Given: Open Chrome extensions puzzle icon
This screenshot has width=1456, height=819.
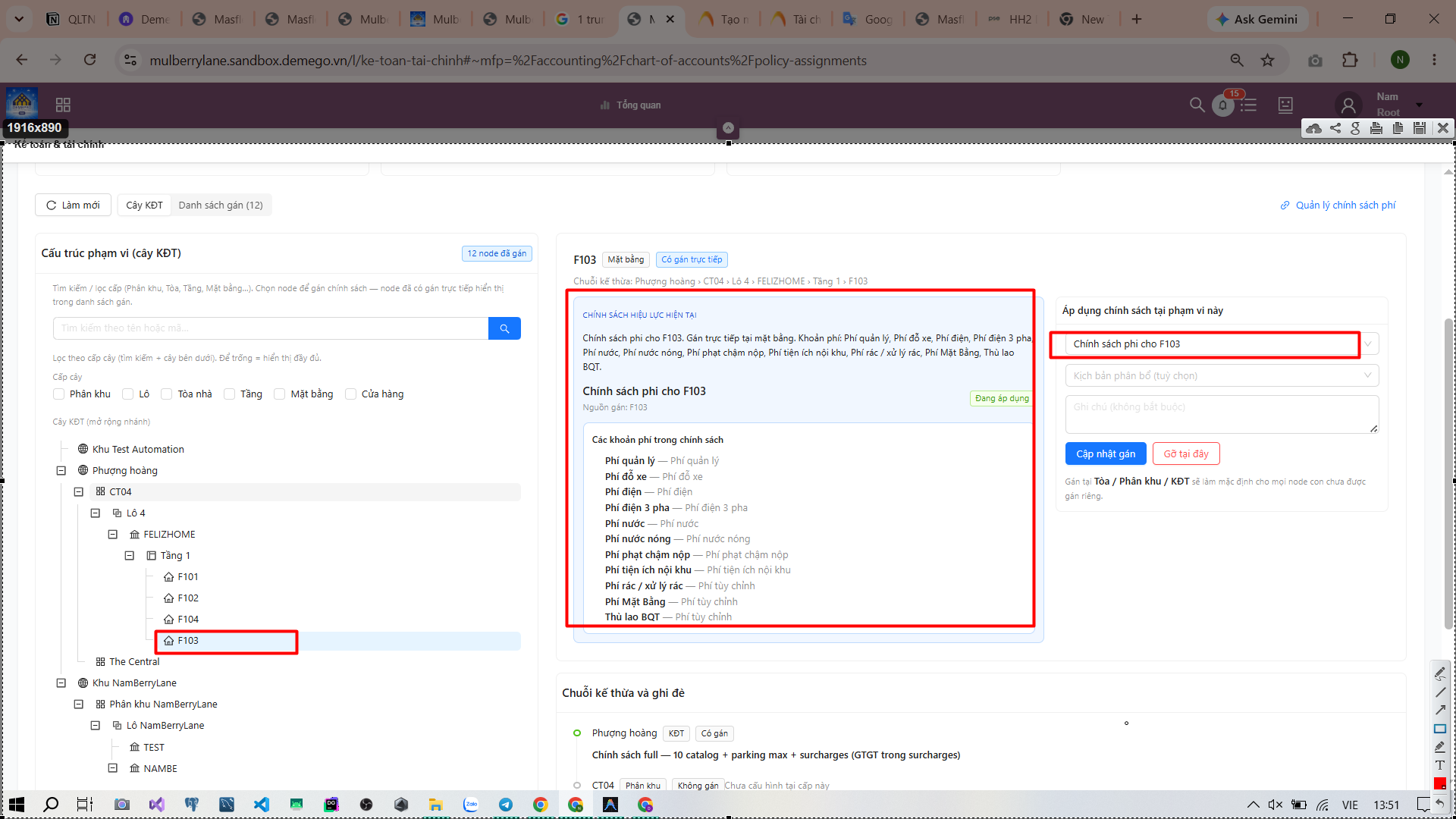Looking at the screenshot, I should (1350, 60).
